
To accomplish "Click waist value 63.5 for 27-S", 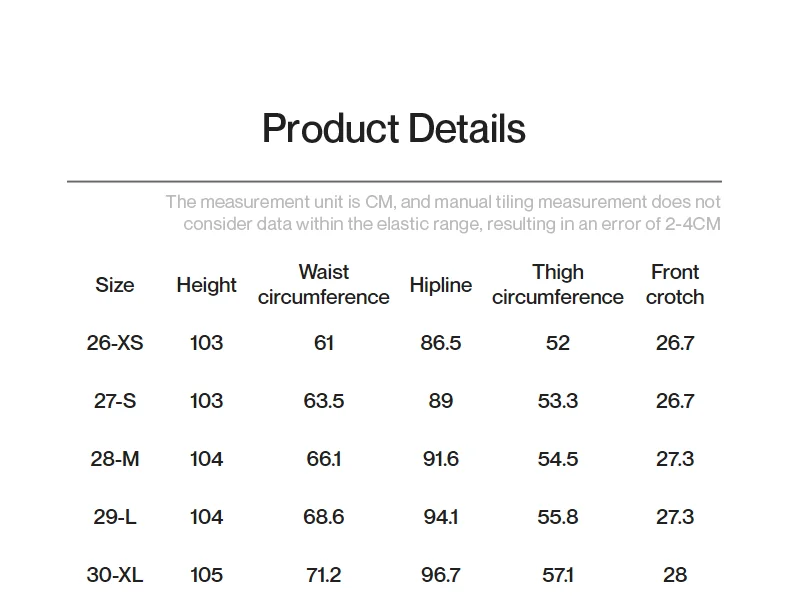I will click(x=323, y=401).
